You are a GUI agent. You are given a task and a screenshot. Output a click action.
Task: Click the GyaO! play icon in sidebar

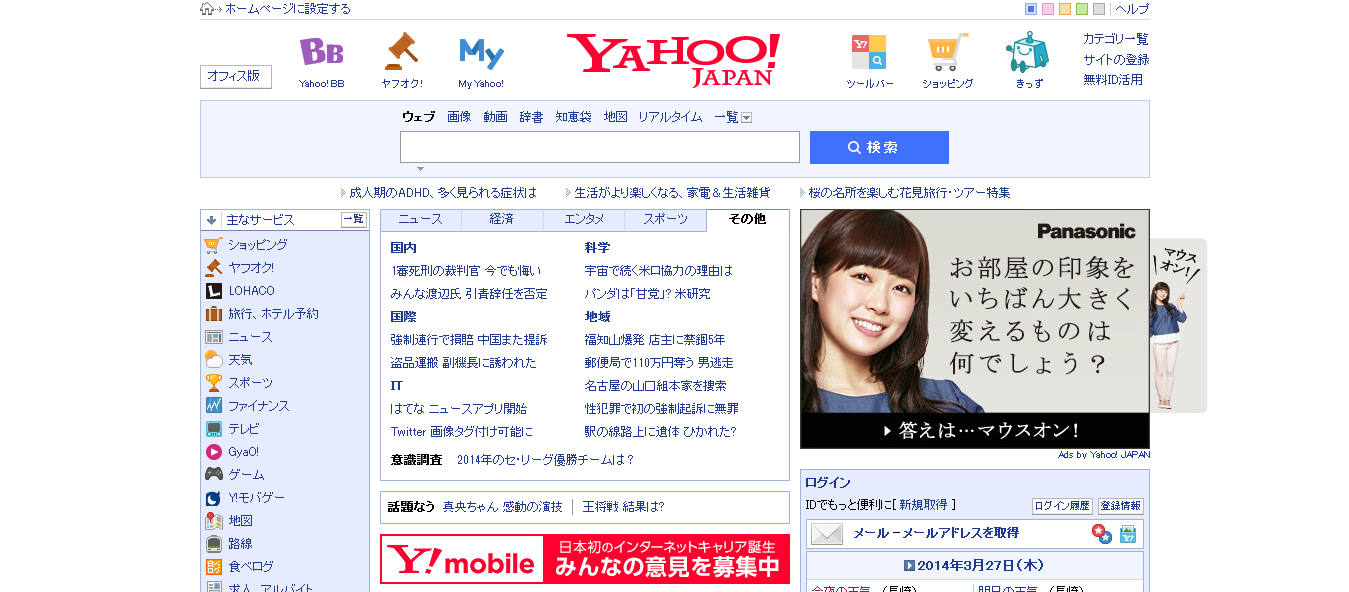click(213, 452)
